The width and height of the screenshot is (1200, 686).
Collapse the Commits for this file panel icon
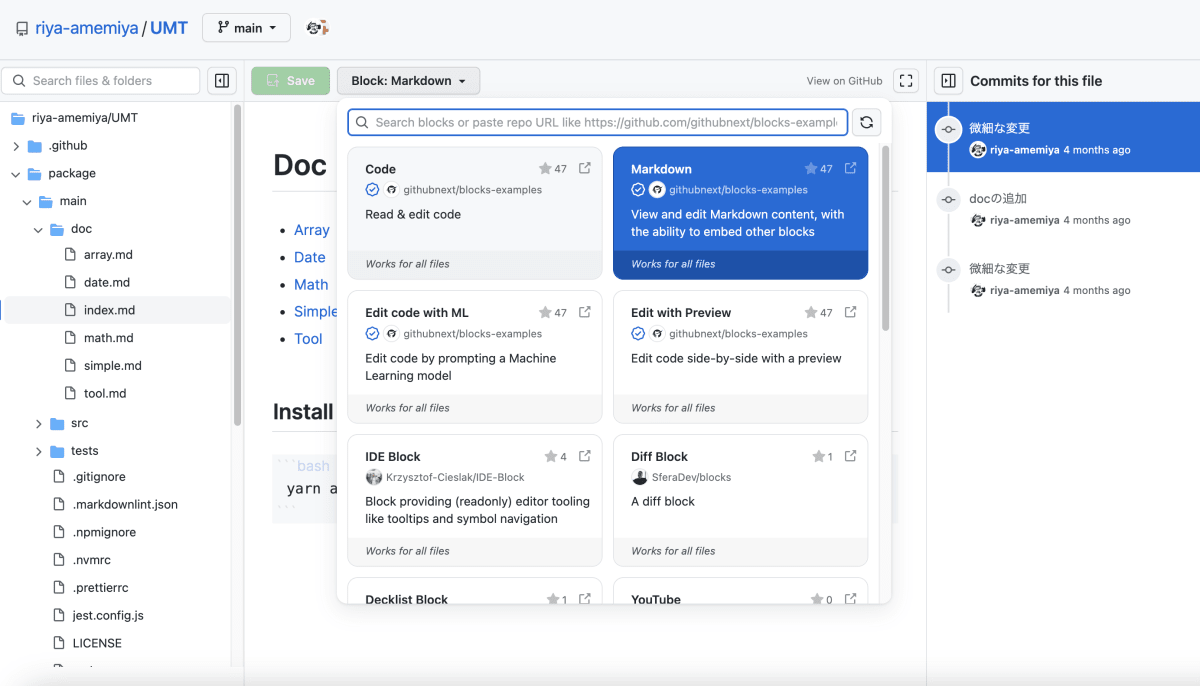tap(948, 81)
